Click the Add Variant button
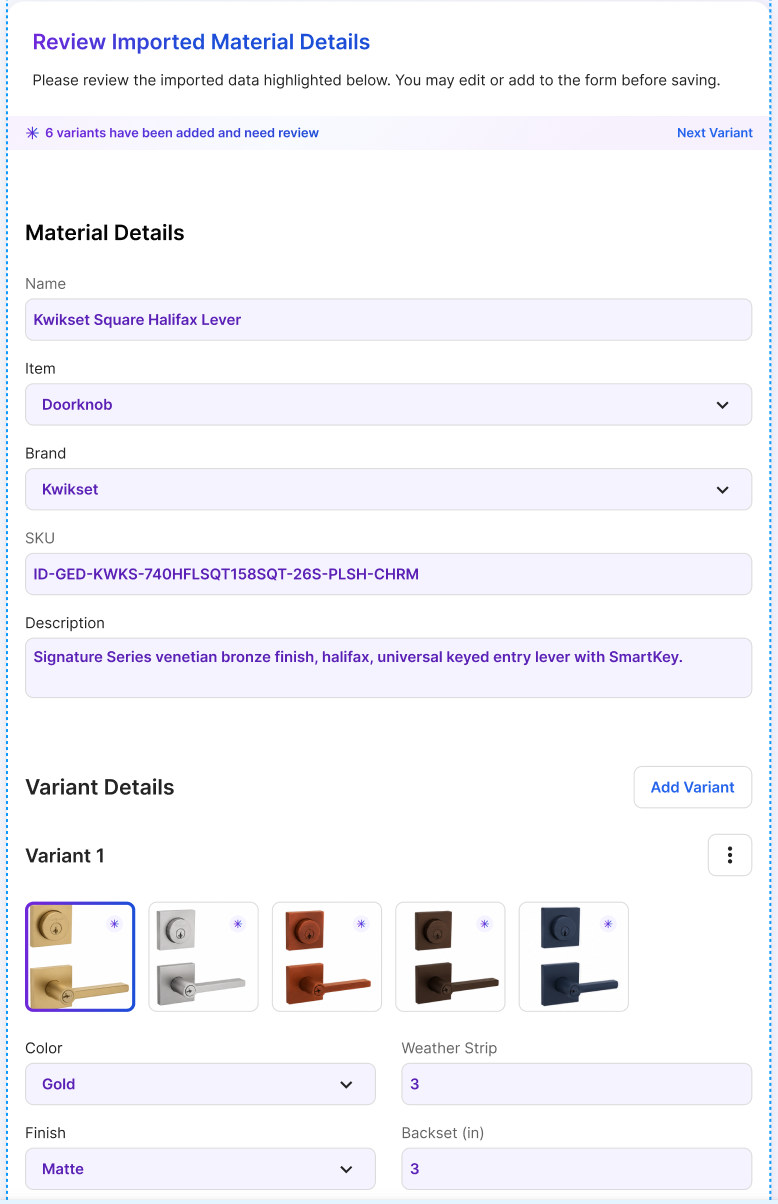The width and height of the screenshot is (778, 1204). point(693,787)
